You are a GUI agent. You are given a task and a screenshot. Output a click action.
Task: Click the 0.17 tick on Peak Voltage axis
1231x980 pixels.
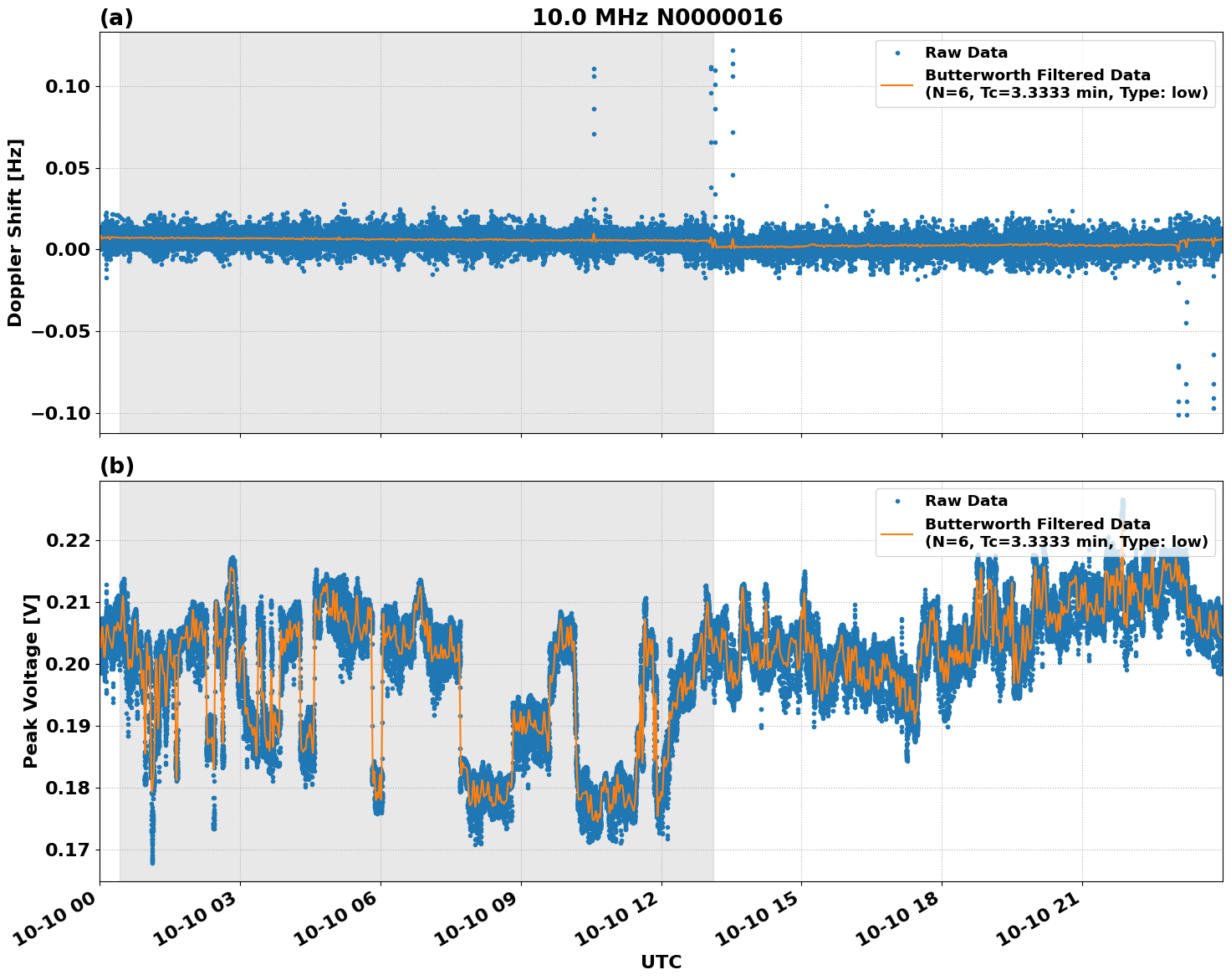[x=67, y=850]
